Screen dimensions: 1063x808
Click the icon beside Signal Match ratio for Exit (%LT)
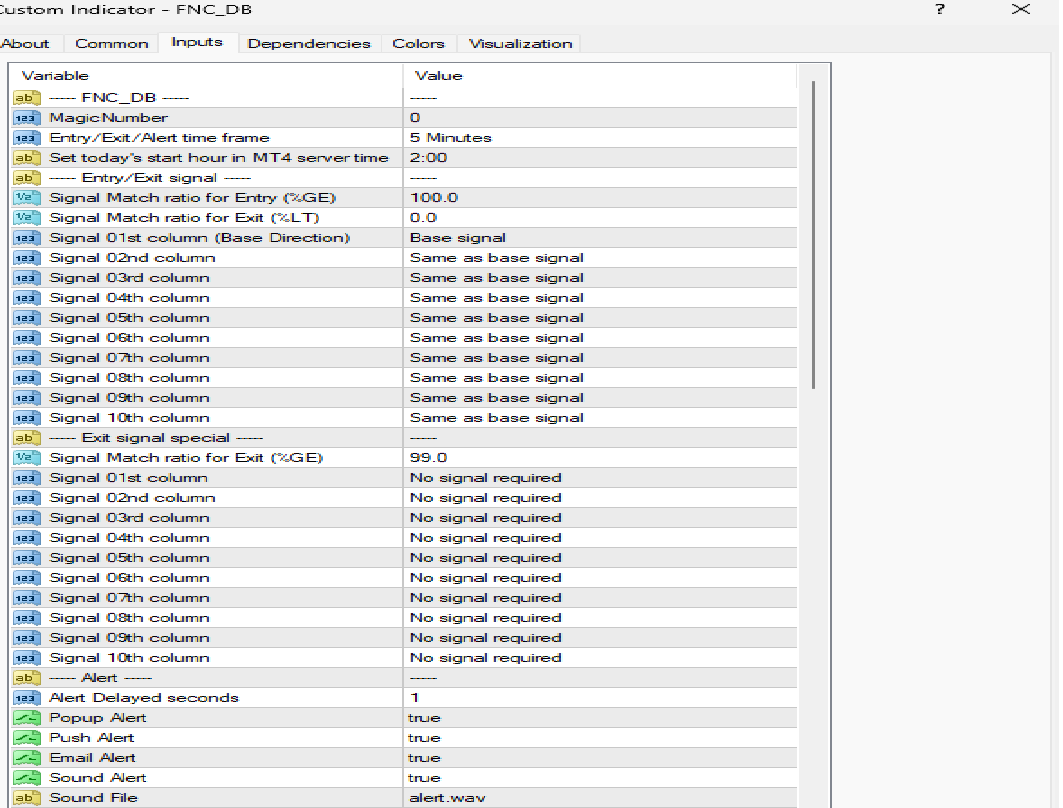pyautogui.click(x=26, y=218)
